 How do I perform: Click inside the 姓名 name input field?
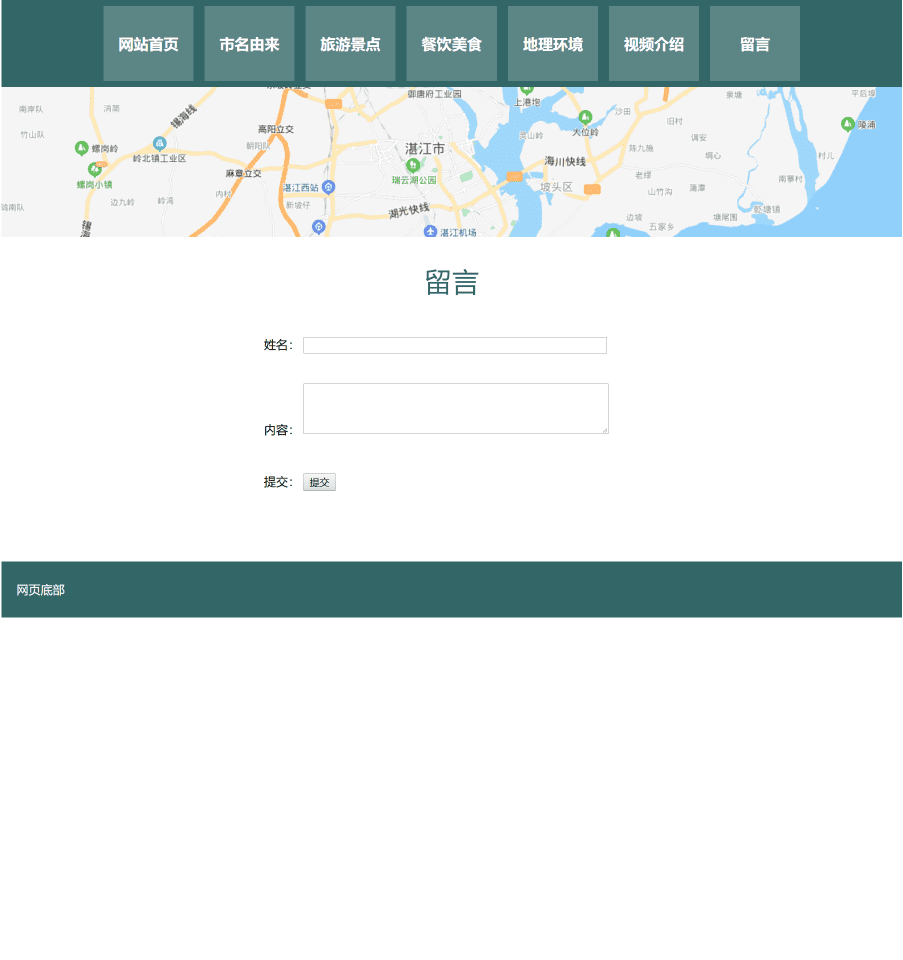click(455, 345)
